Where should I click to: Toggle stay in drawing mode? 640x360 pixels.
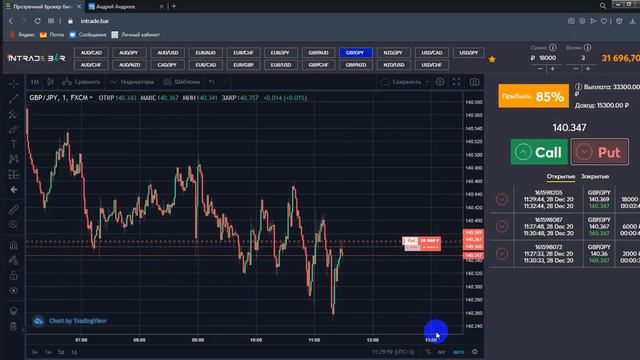click(x=13, y=260)
